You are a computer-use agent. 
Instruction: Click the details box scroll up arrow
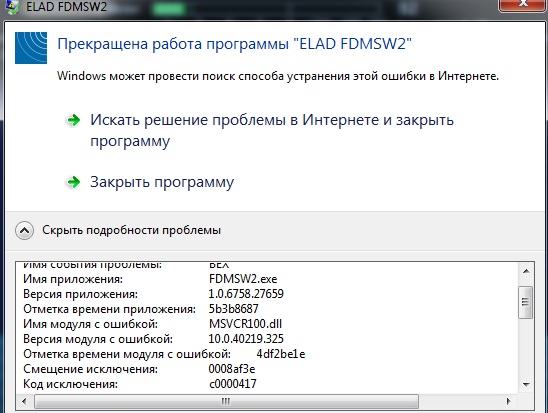click(x=526, y=271)
